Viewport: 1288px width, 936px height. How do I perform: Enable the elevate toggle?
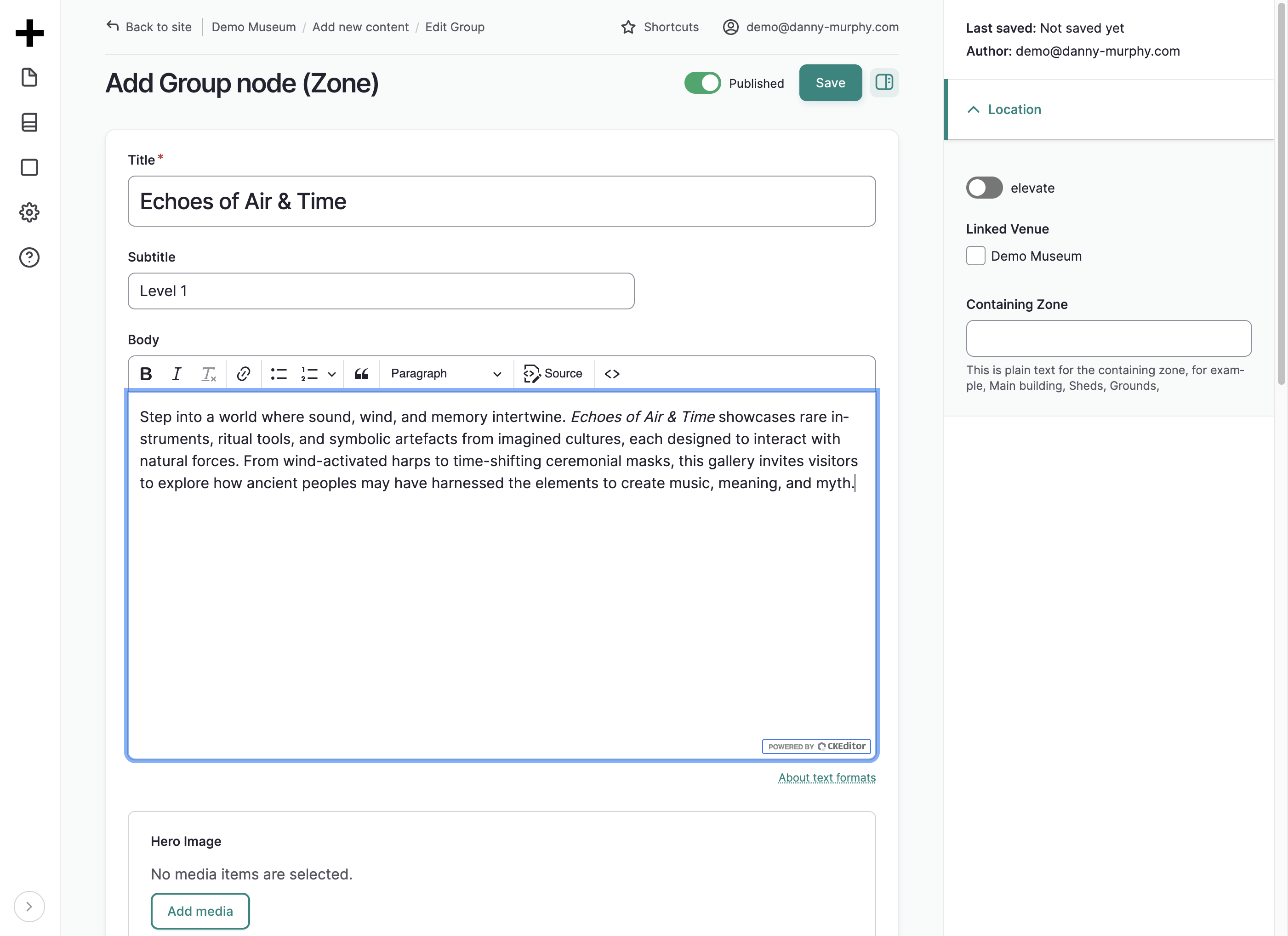pyautogui.click(x=984, y=188)
